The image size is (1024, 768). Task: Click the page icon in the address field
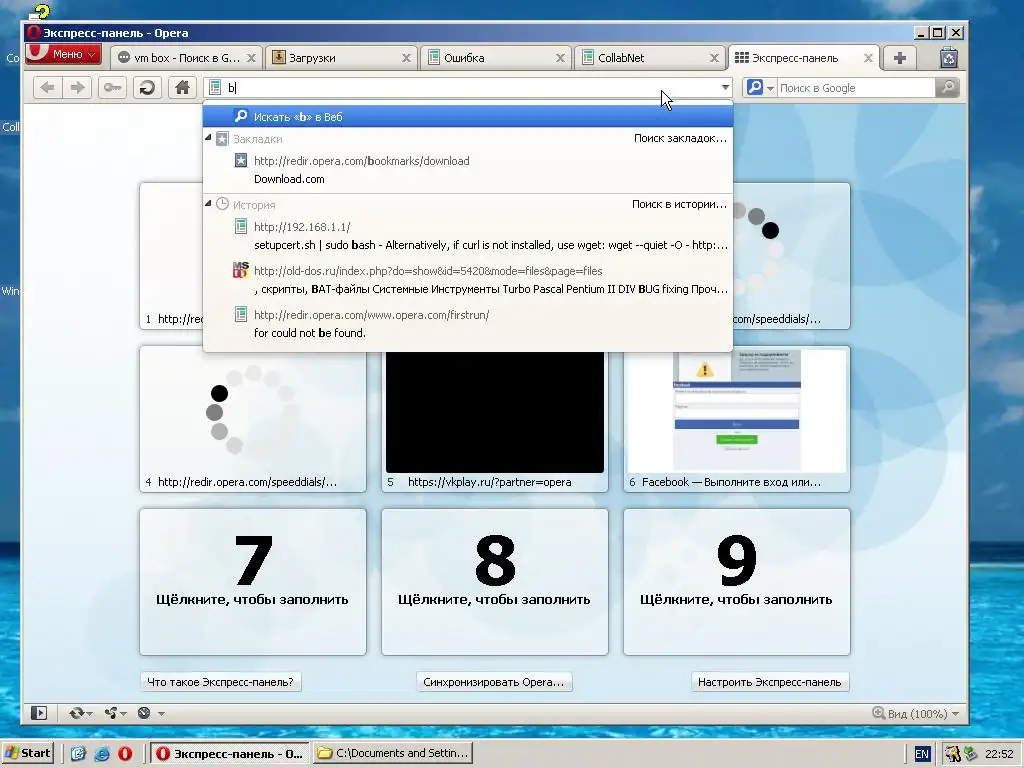pyautogui.click(x=215, y=88)
